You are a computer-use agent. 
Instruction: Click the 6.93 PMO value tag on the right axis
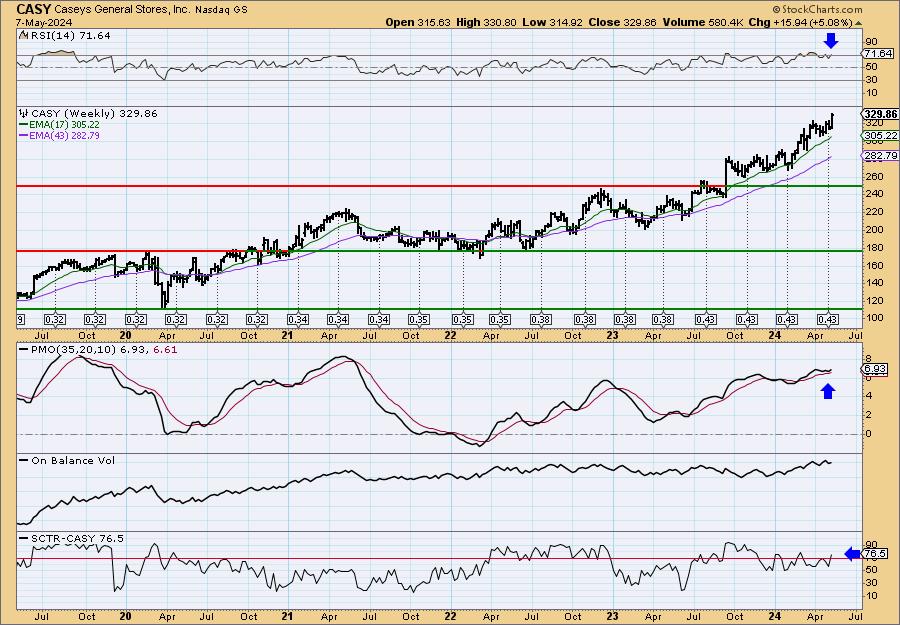click(875, 369)
